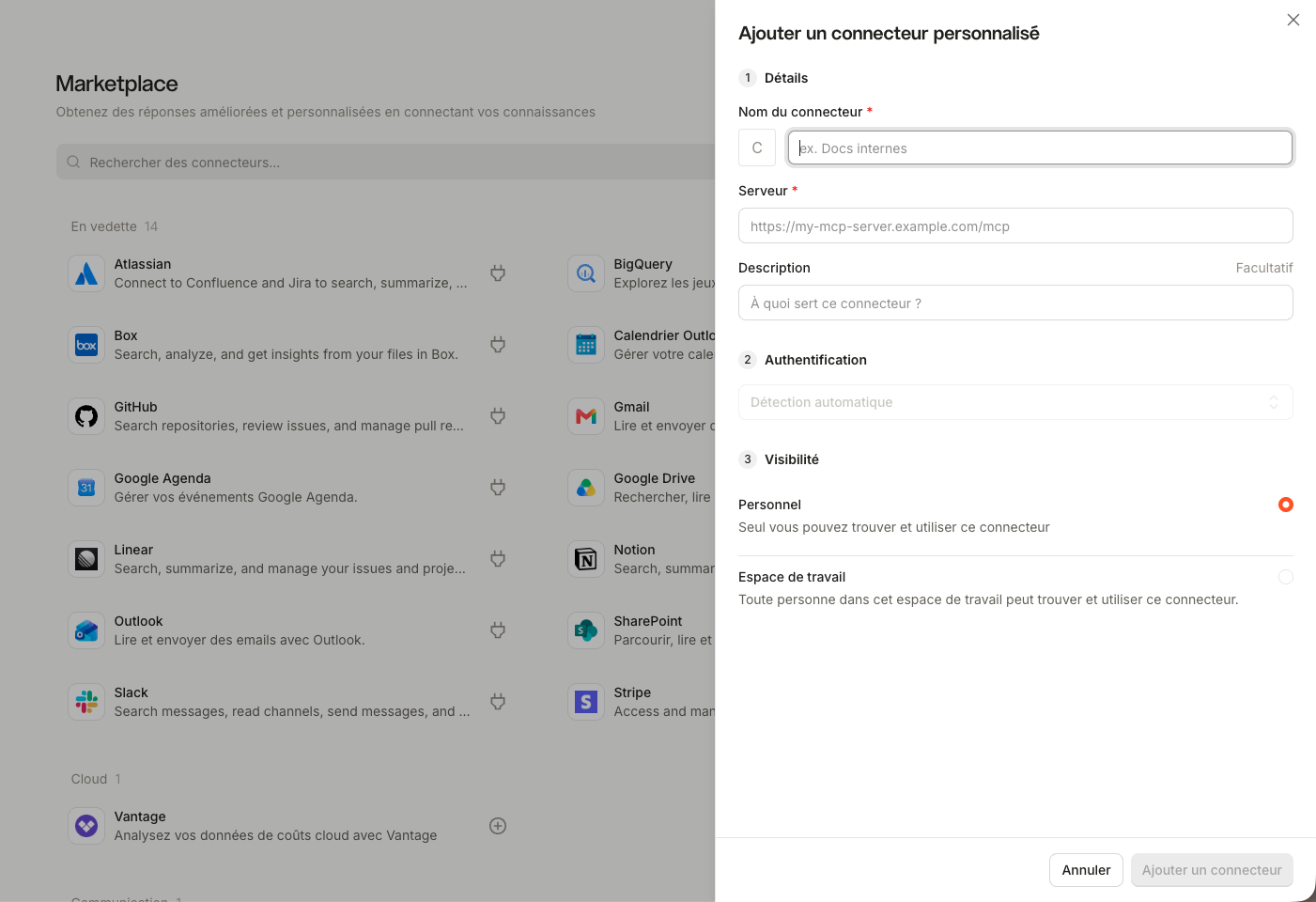Screen dimensions: 1316x902
Task: Open the Outlook connector title
Action: [139, 621]
